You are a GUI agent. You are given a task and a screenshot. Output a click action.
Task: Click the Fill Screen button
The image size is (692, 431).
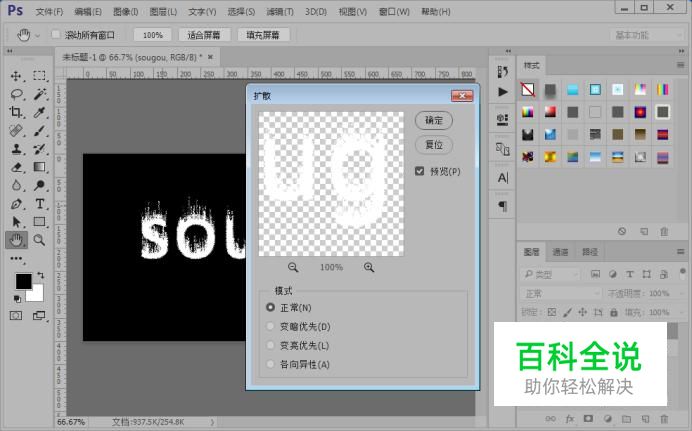tap(263, 35)
